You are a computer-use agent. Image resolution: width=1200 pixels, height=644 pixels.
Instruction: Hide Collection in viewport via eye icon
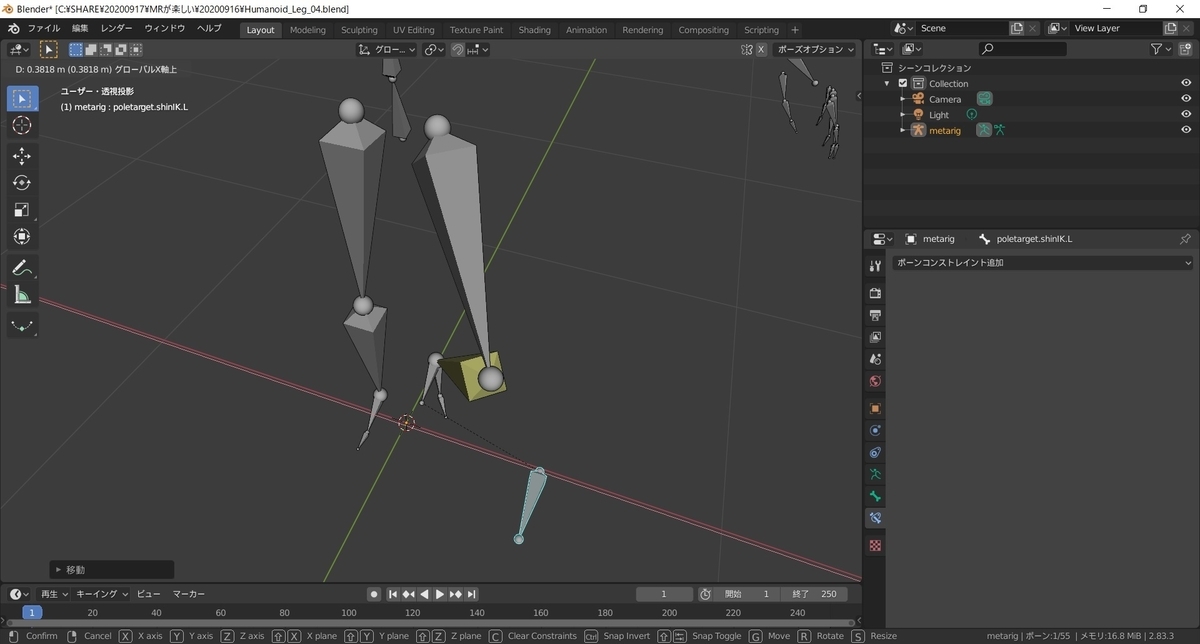coord(1186,83)
